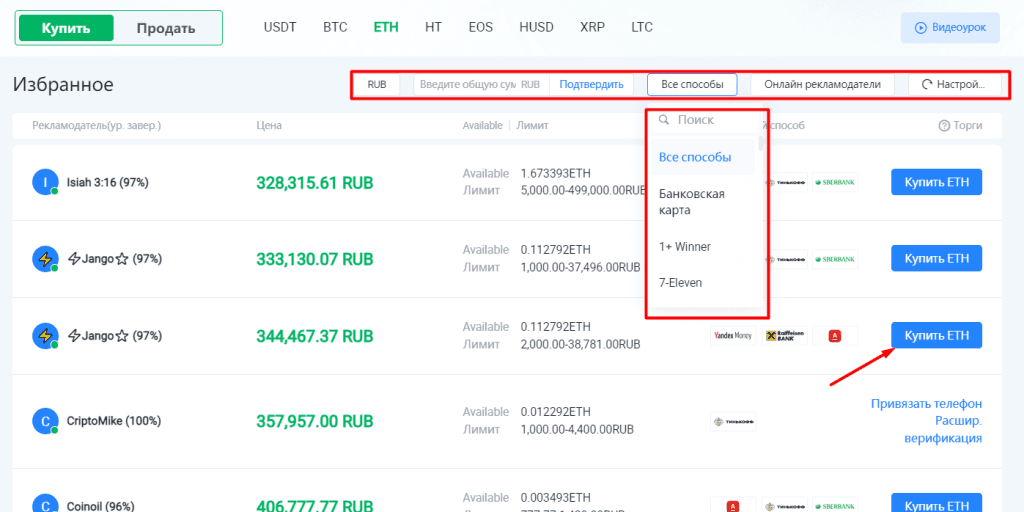Select the ETH currency tab

tap(386, 27)
